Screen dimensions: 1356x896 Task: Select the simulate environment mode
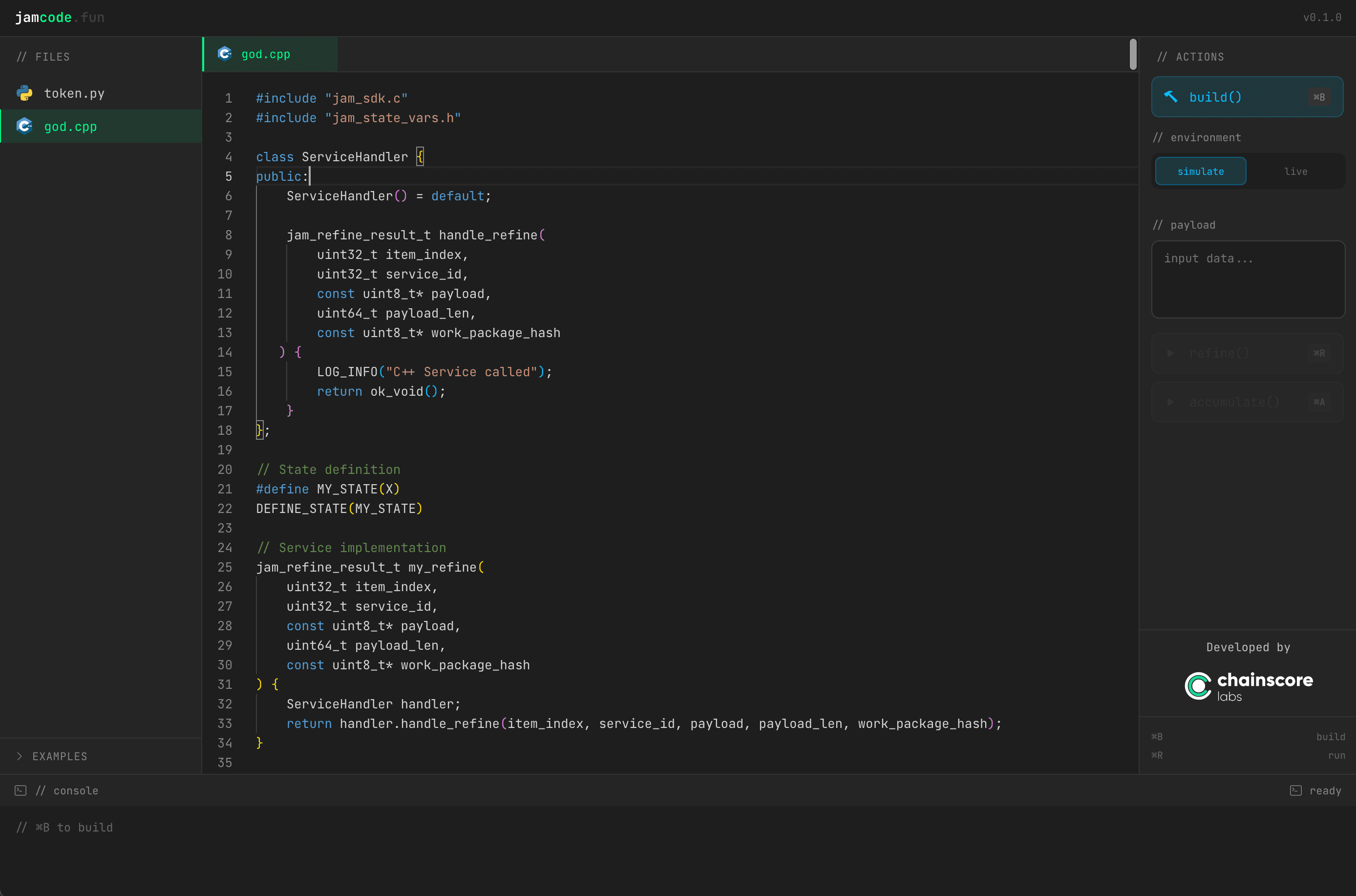click(1200, 171)
